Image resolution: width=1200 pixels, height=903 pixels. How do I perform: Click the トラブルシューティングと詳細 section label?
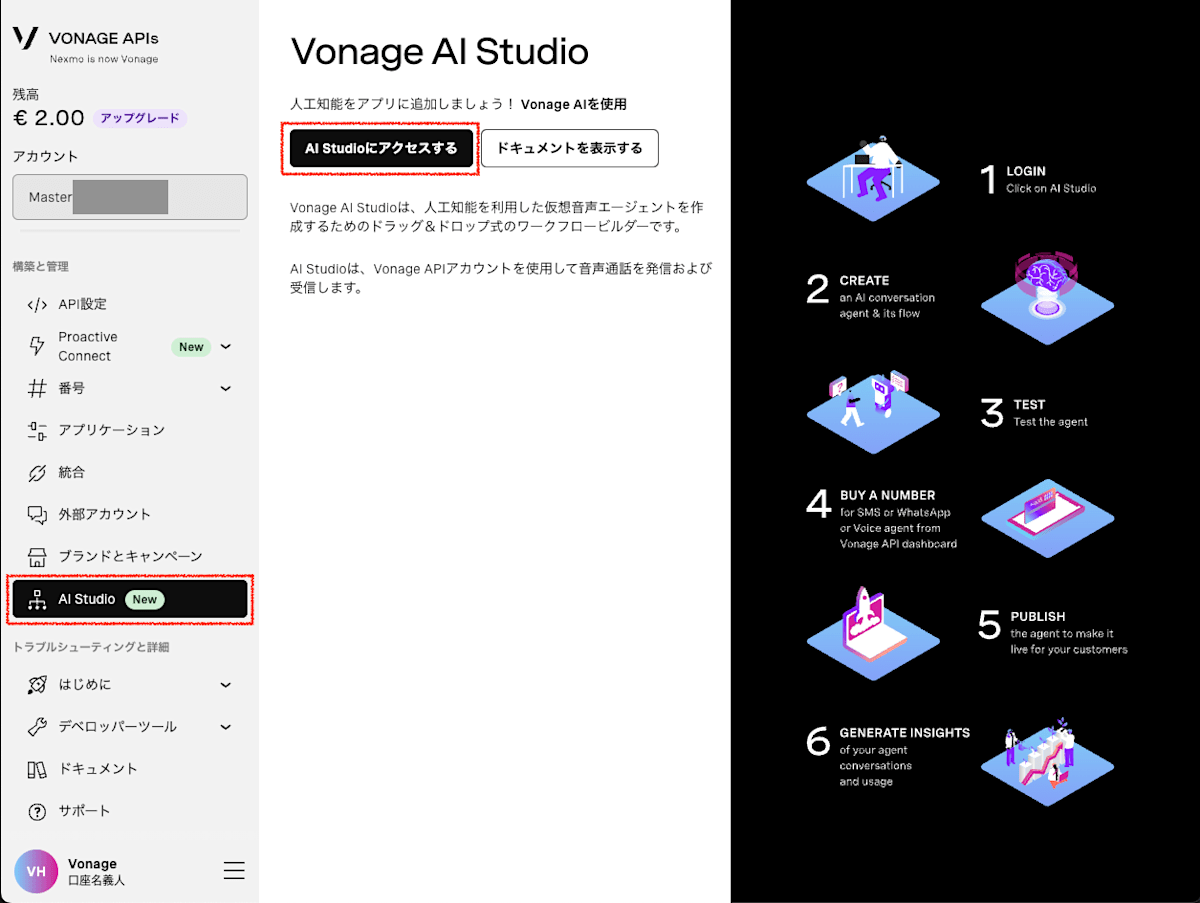pos(91,647)
